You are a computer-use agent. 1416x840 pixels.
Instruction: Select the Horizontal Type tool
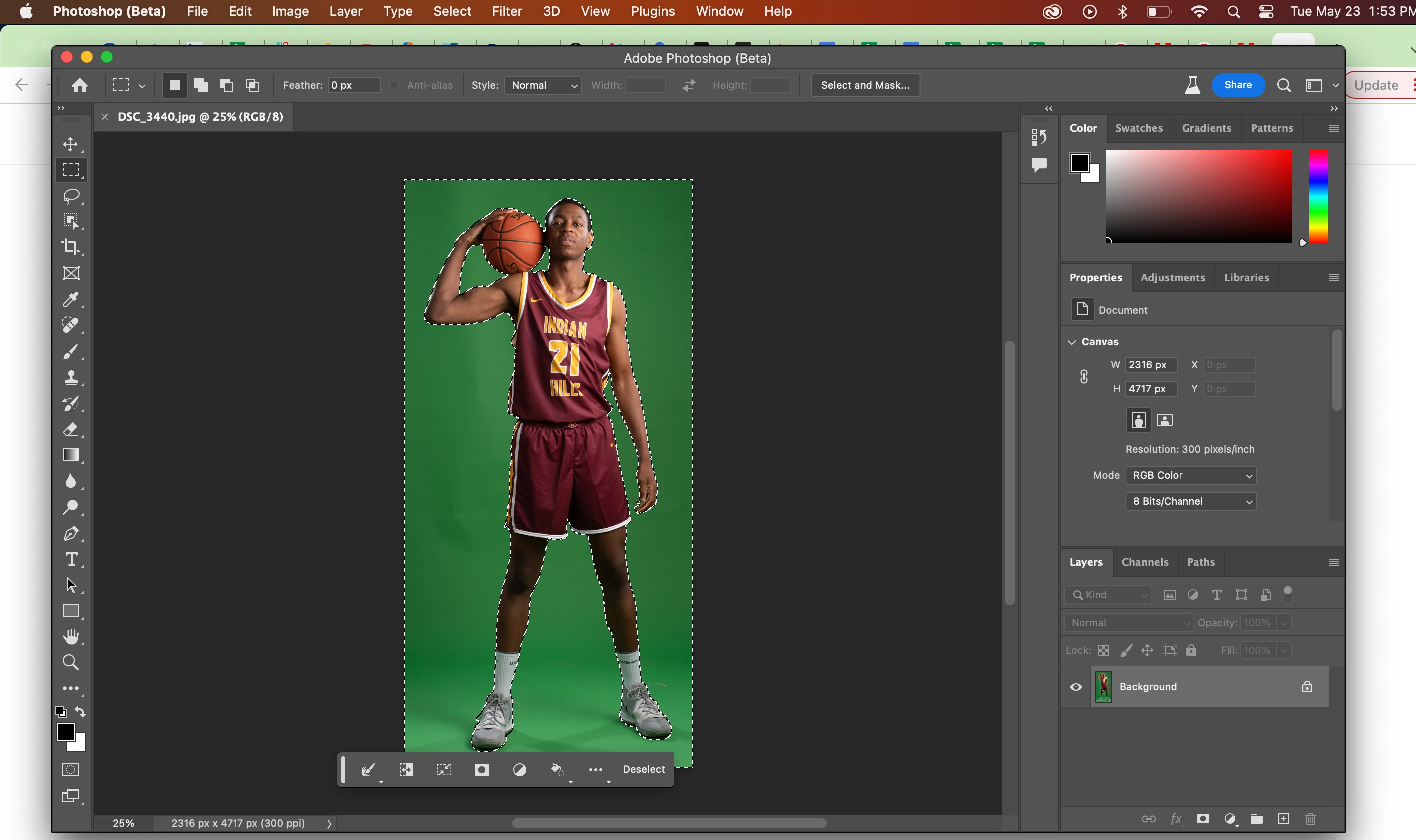point(71,559)
